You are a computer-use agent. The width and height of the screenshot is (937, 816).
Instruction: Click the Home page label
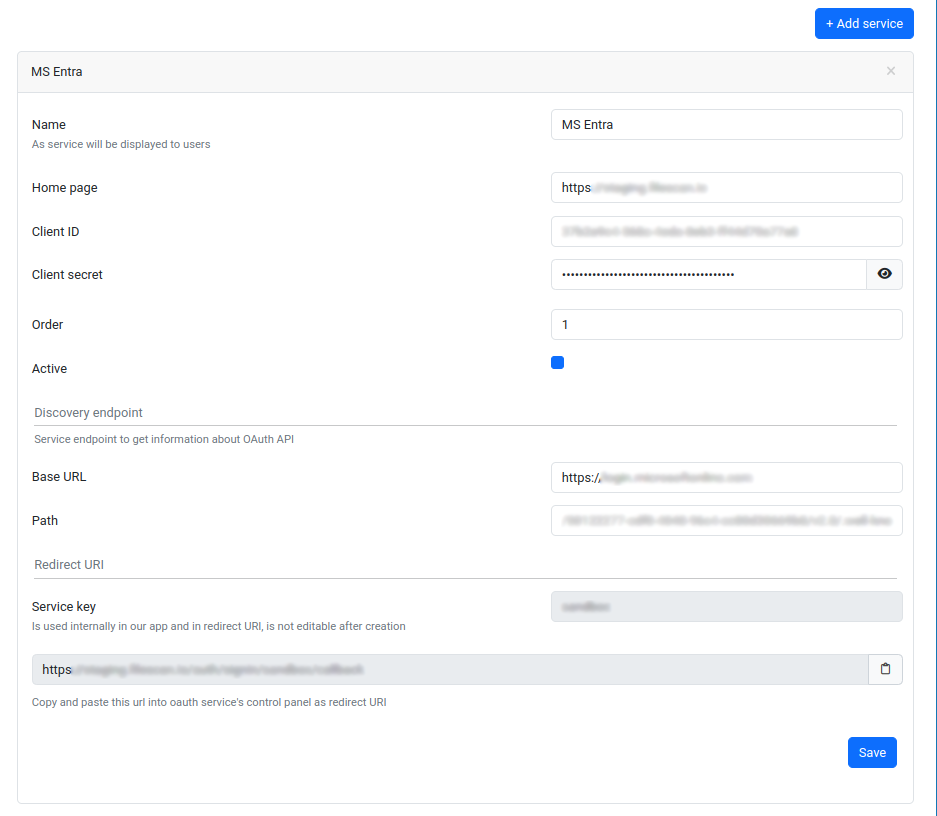65,188
